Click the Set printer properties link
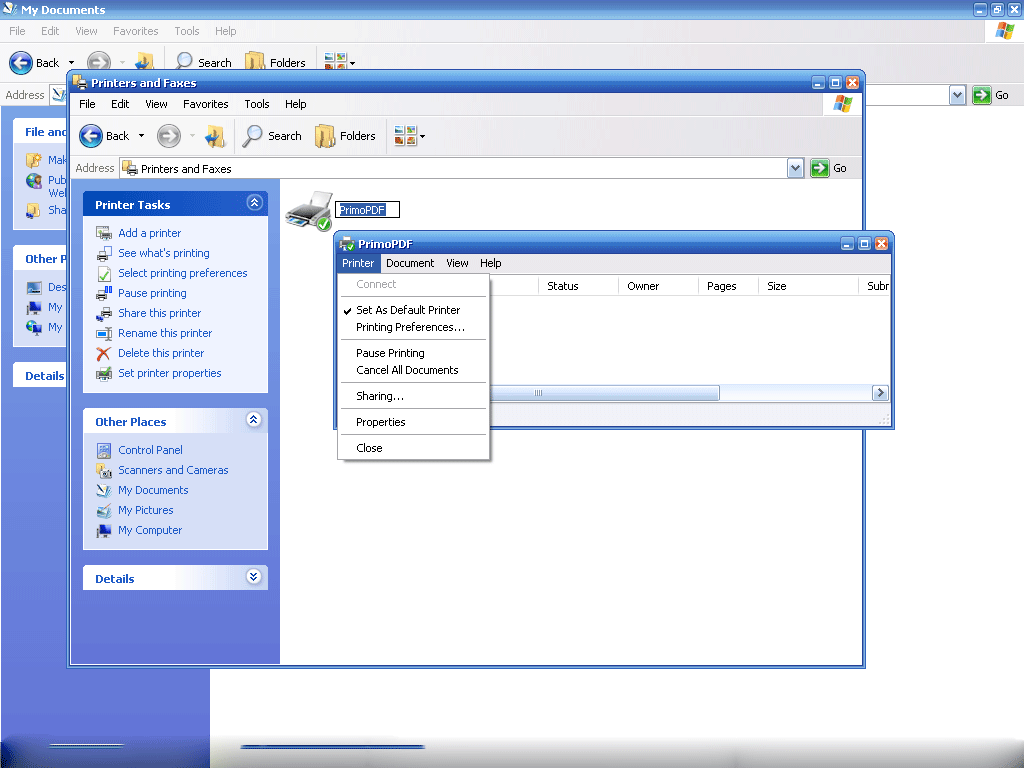Viewport: 1024px width, 768px height. pyautogui.click(x=170, y=374)
